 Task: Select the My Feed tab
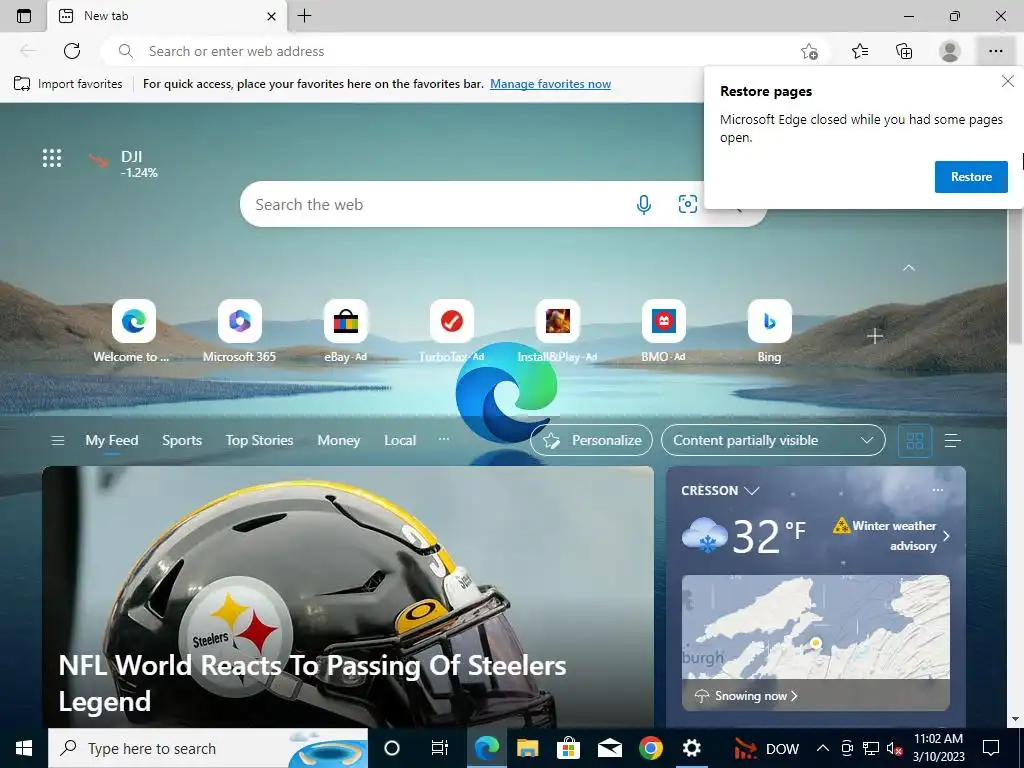click(112, 440)
